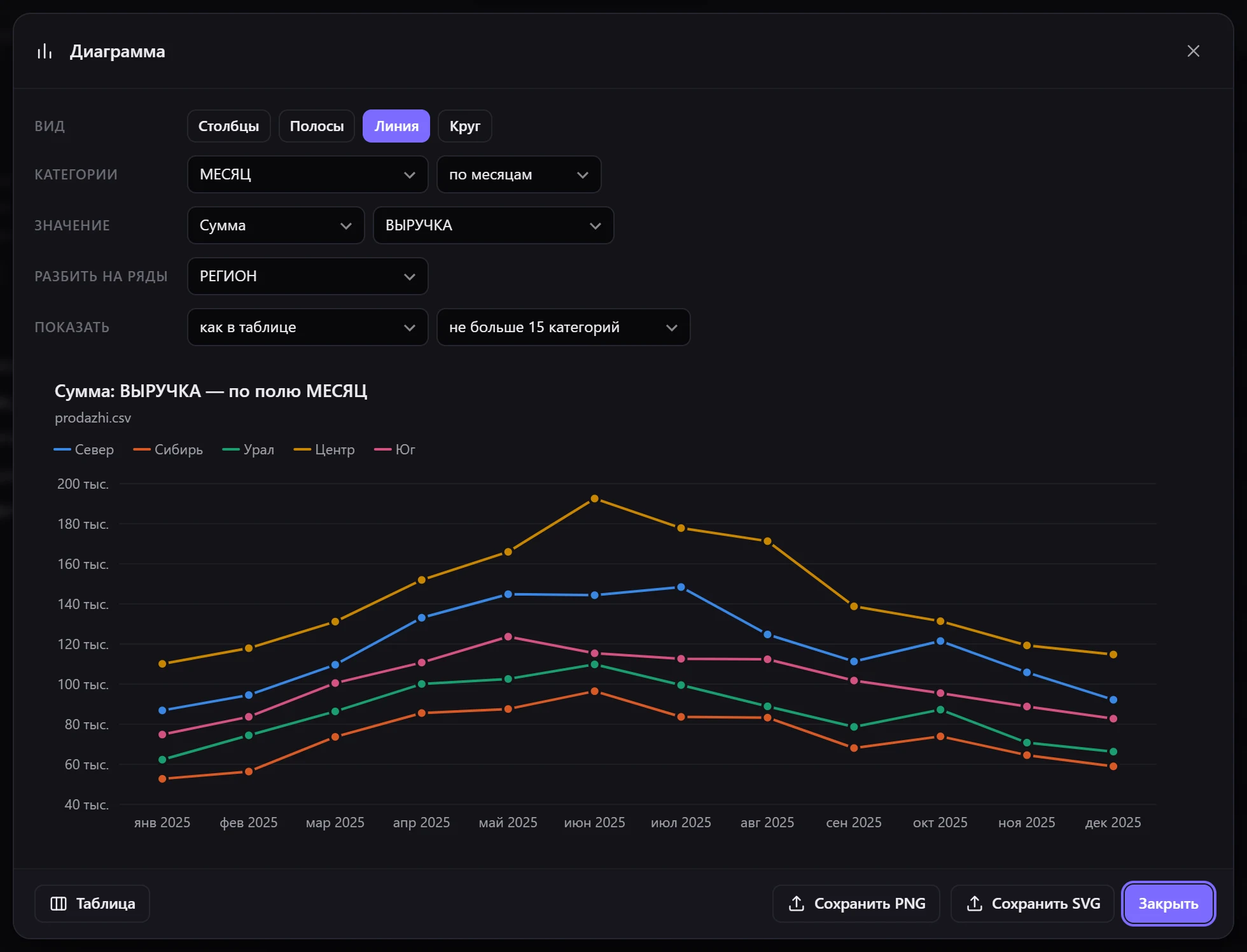Click the 'июн 2025' axis label
The width and height of the screenshot is (1247, 952).
click(594, 822)
